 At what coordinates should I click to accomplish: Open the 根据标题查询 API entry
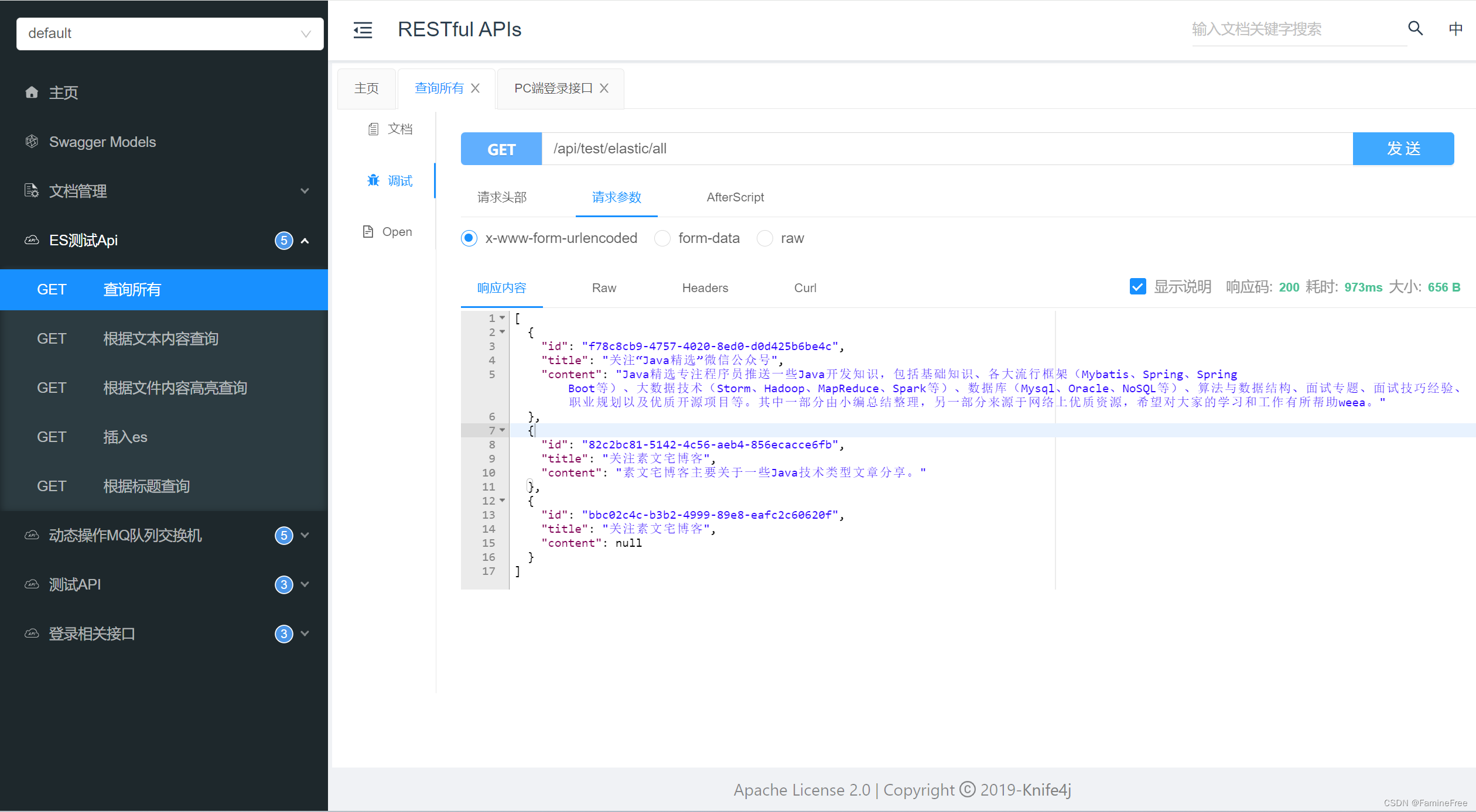click(146, 486)
